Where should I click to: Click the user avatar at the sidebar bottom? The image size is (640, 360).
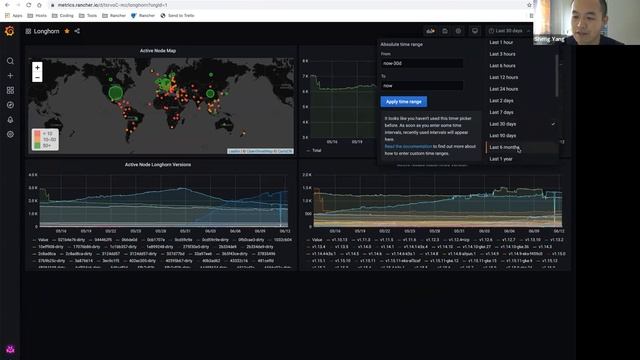pos(10,349)
